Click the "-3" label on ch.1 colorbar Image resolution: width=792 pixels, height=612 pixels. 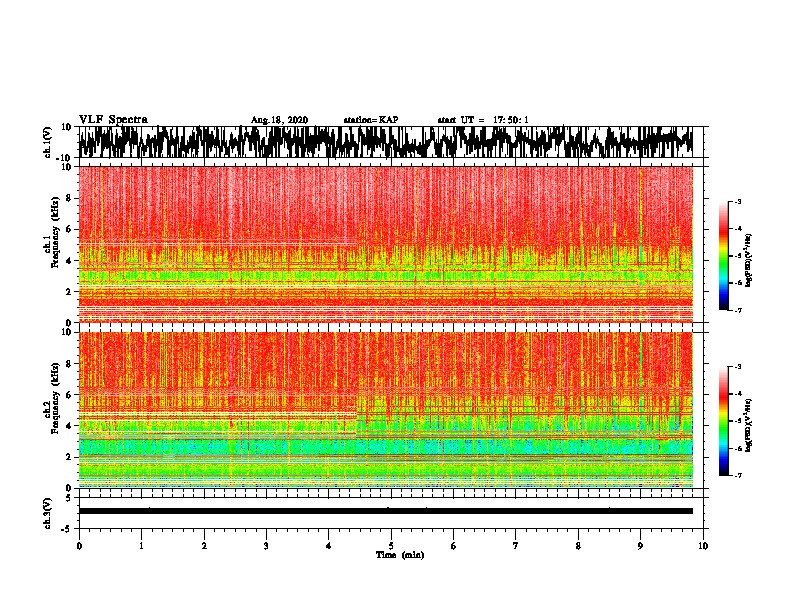pos(738,201)
